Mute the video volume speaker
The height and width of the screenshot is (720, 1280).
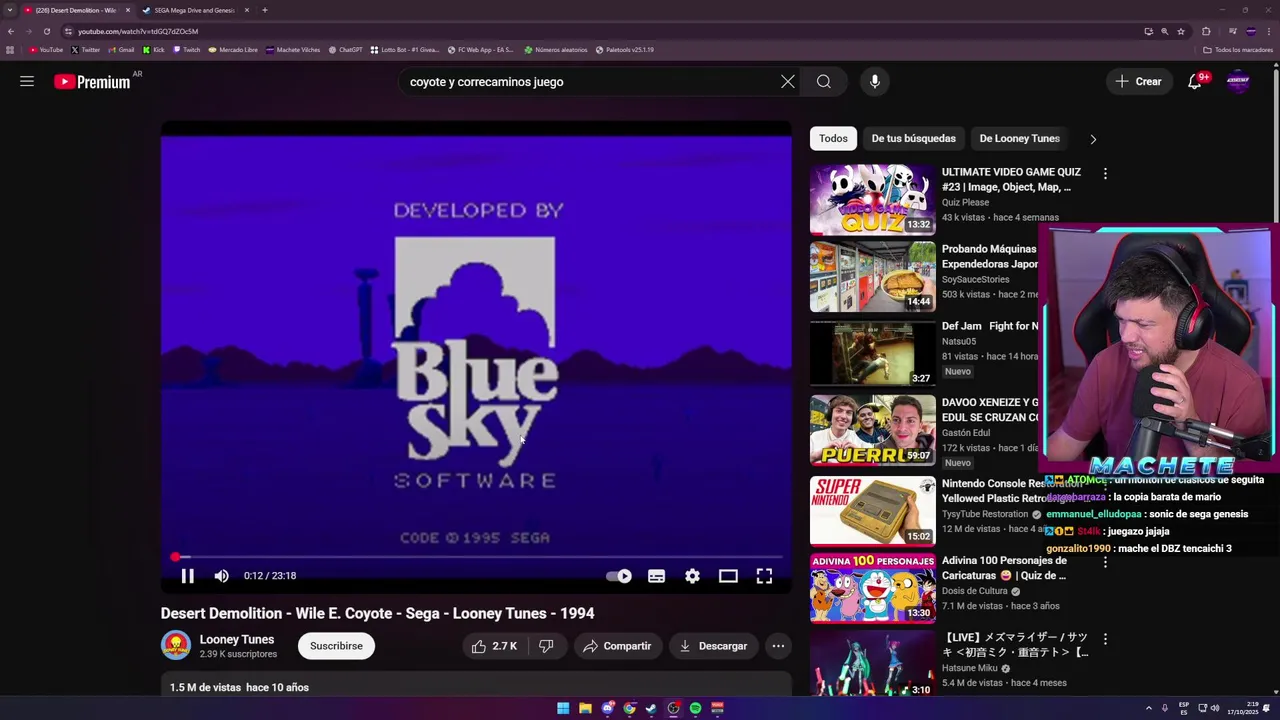(x=222, y=576)
